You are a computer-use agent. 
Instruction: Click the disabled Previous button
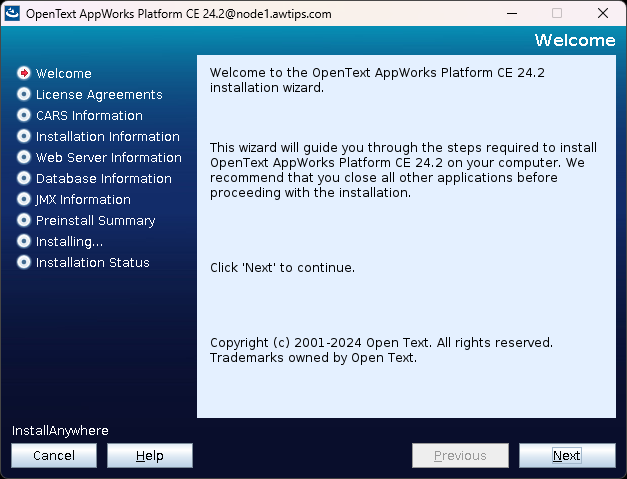(x=460, y=455)
